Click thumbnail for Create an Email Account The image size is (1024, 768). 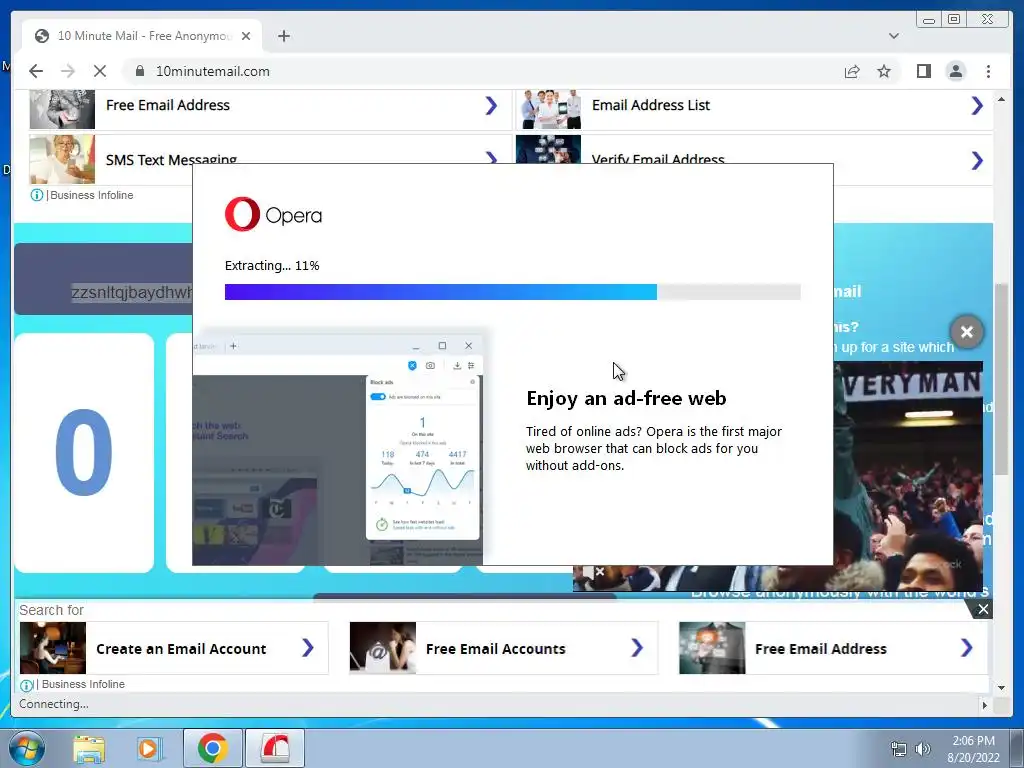pos(53,647)
